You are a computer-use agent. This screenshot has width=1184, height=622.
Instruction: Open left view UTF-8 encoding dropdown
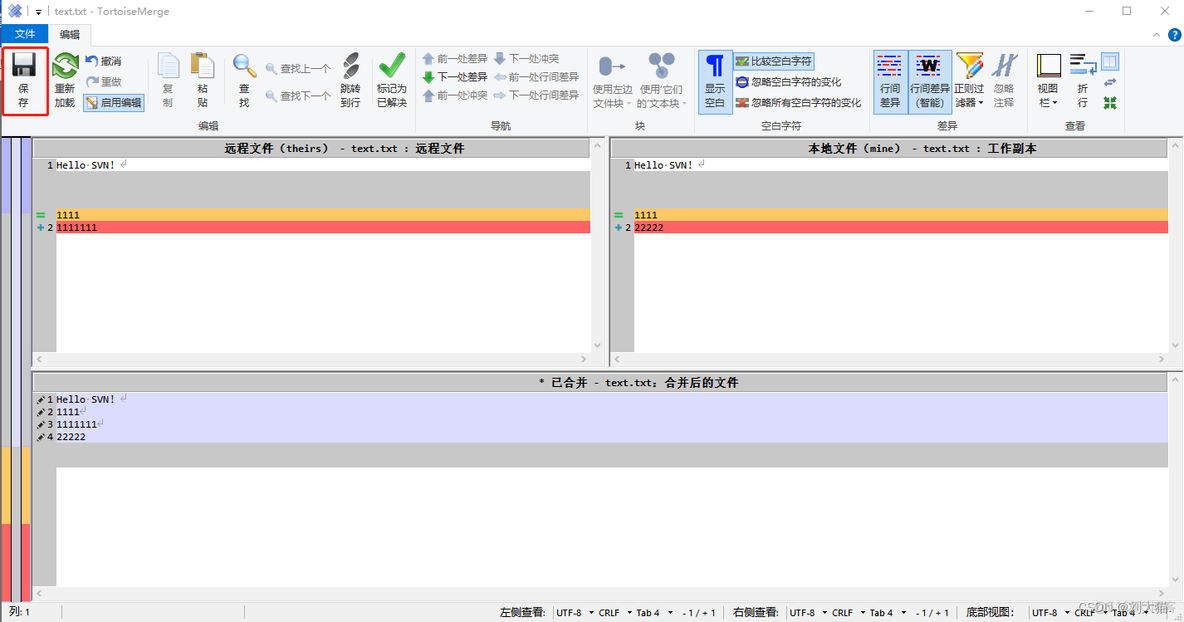pyautogui.click(x=575, y=612)
